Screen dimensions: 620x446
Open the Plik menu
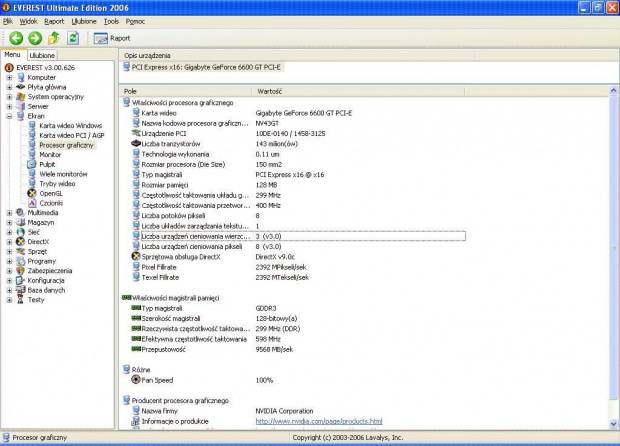click(8, 21)
